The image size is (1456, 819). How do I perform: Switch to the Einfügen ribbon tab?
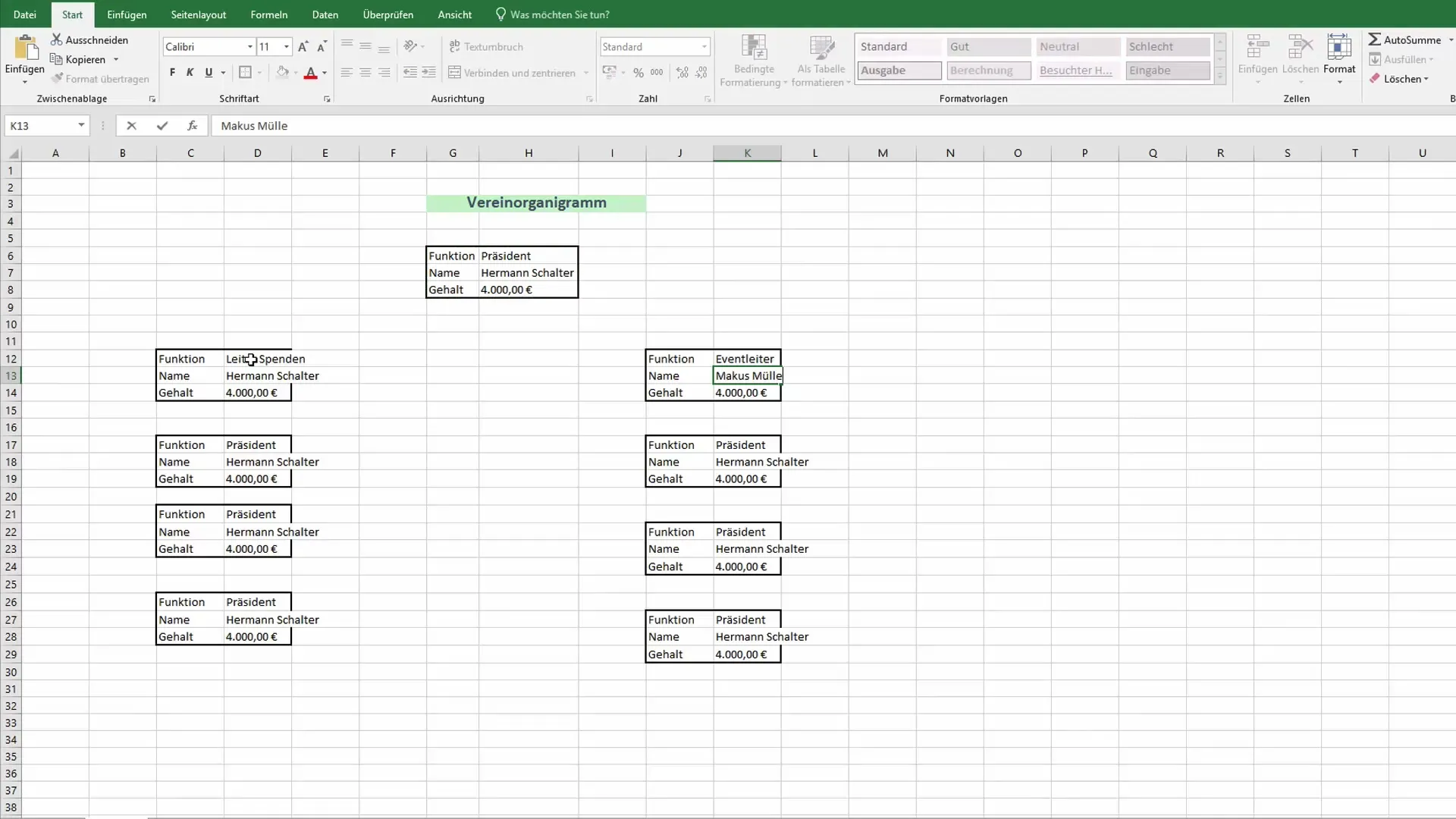click(127, 14)
